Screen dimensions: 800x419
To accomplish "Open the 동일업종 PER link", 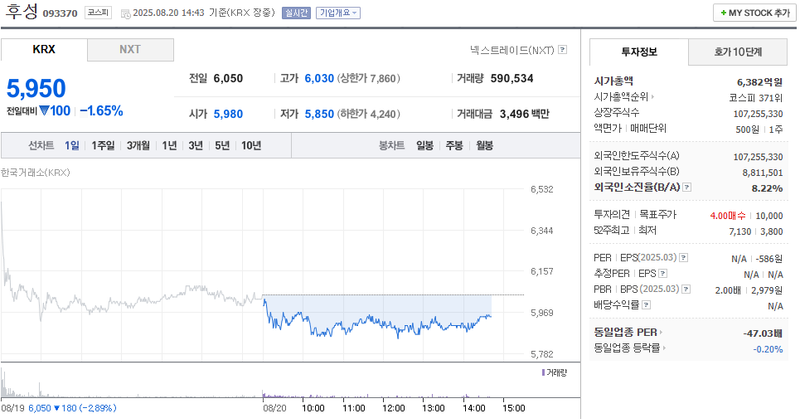I will click(628, 332).
